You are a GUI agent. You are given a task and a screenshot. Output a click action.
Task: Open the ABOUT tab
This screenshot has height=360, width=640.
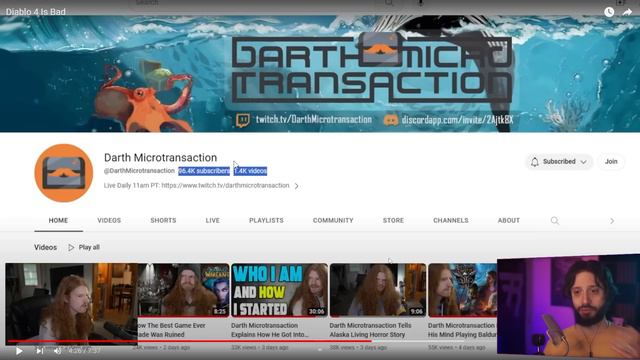pyautogui.click(x=509, y=220)
